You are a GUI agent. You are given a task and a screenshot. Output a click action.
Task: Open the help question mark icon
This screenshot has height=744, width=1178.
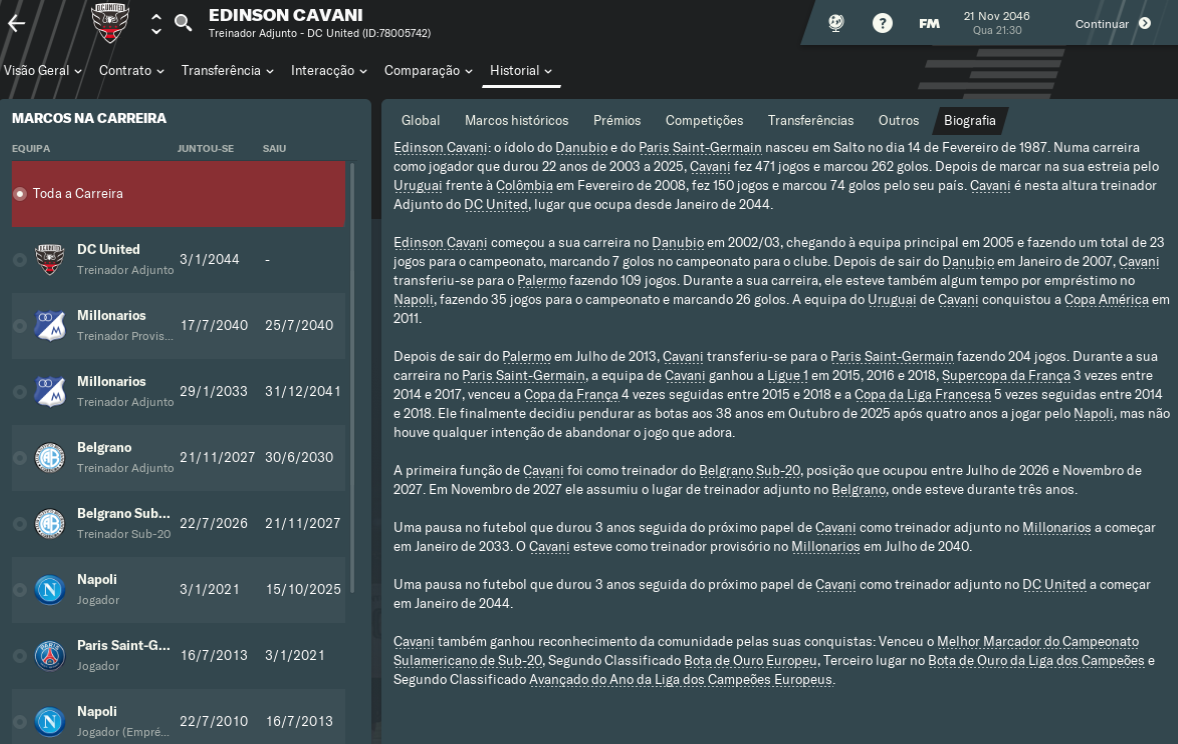click(882, 23)
